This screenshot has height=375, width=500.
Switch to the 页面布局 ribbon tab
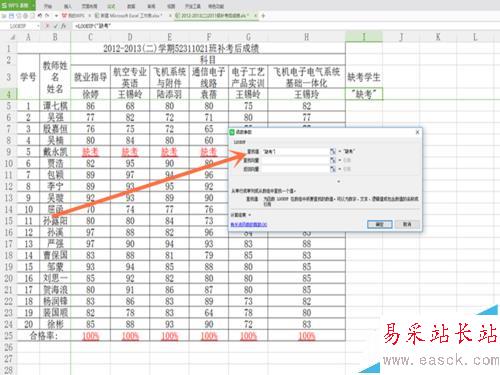(x=89, y=6)
